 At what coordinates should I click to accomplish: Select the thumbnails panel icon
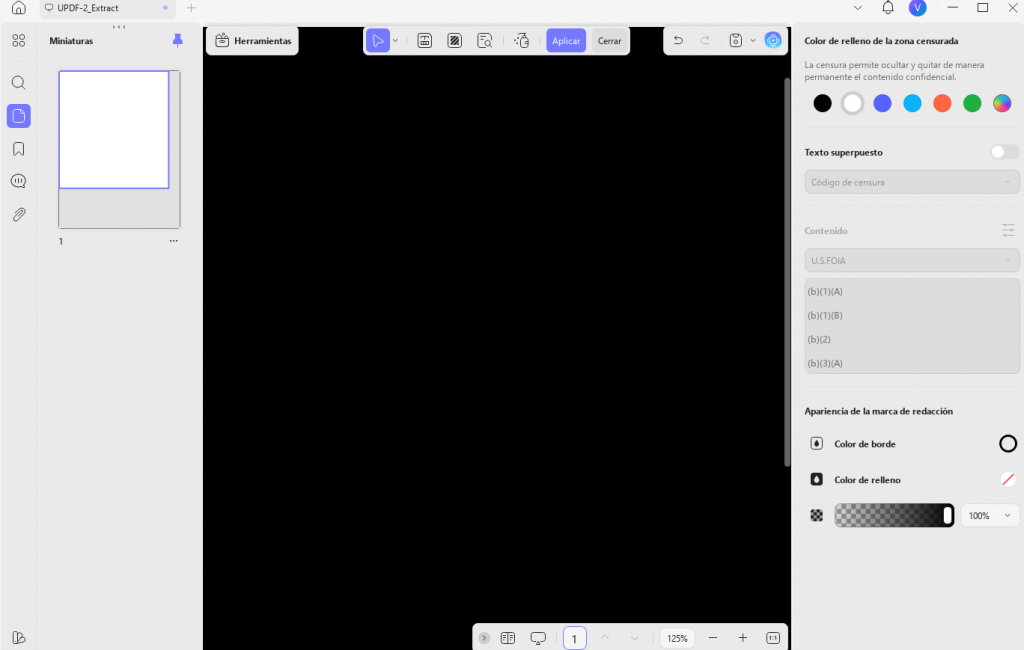[x=18, y=116]
